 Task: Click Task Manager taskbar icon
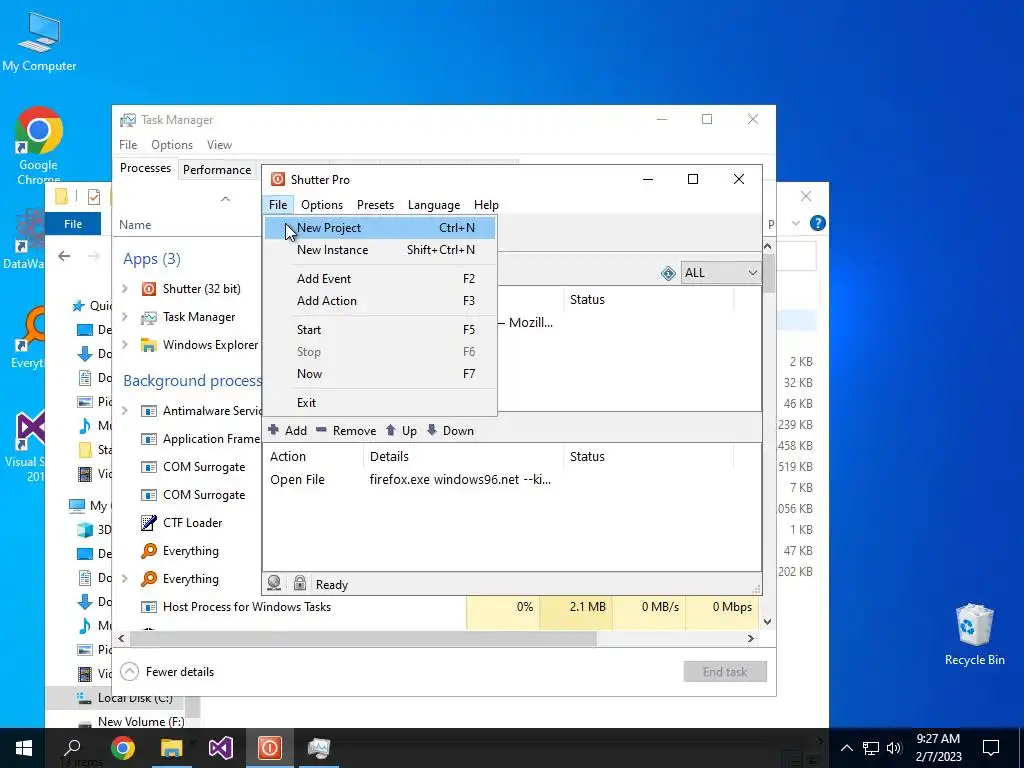click(x=319, y=748)
